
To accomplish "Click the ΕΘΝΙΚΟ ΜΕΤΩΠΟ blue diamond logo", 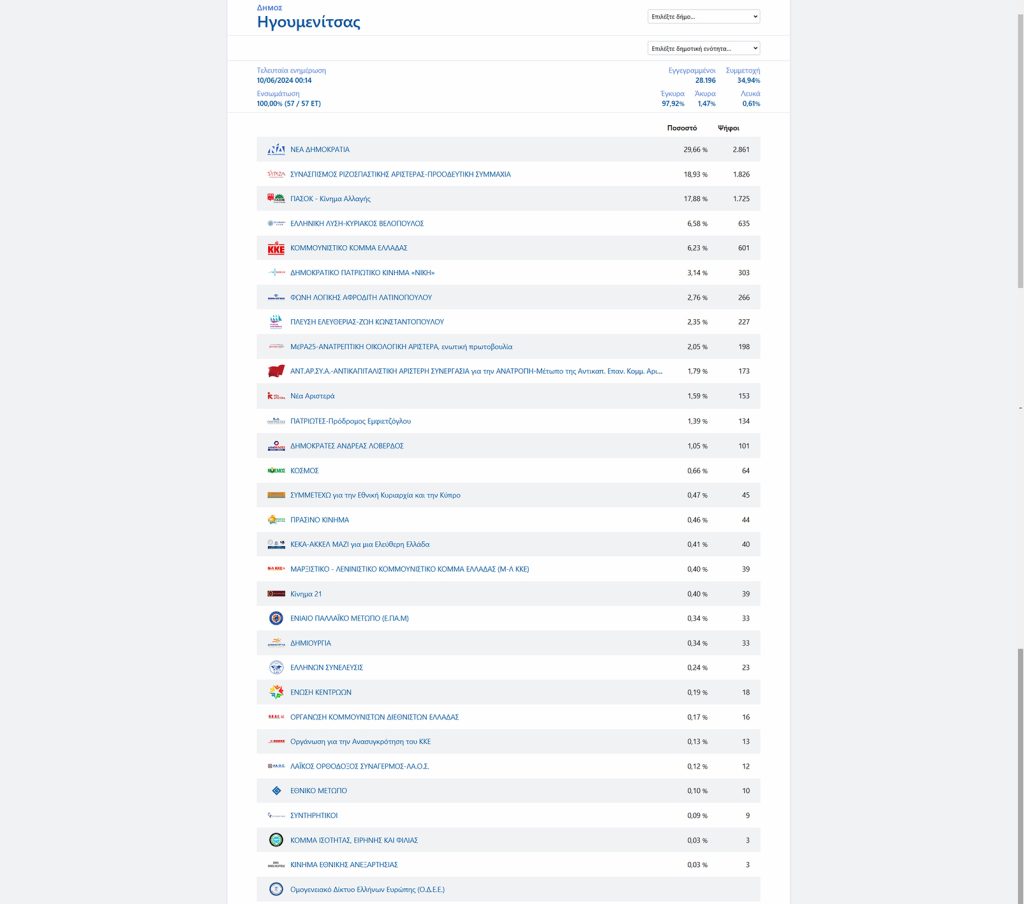I will click(x=276, y=791).
